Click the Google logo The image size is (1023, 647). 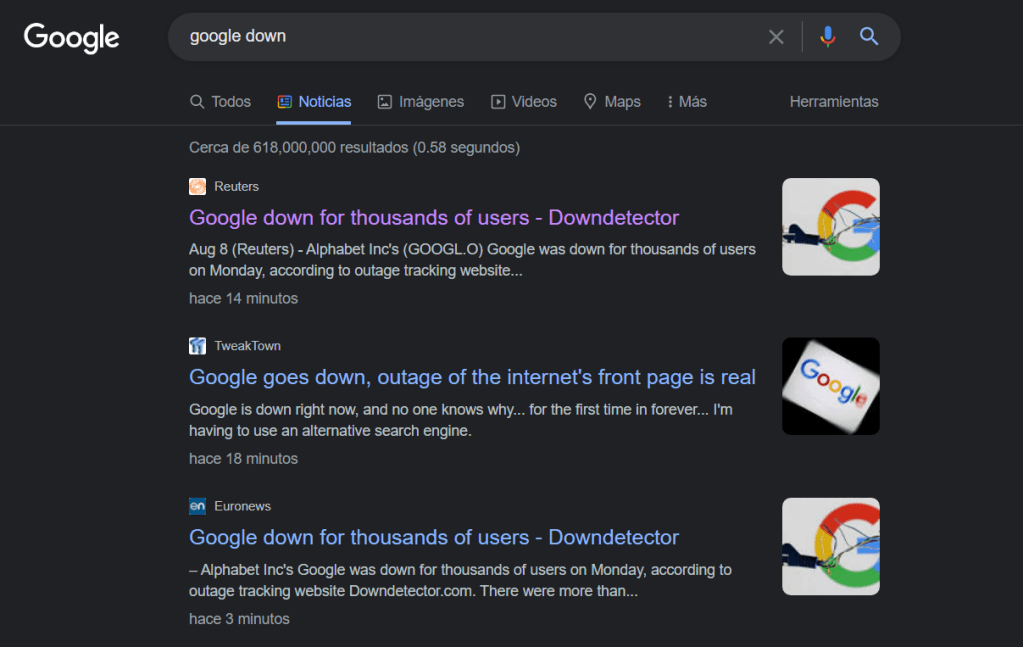coord(71,38)
